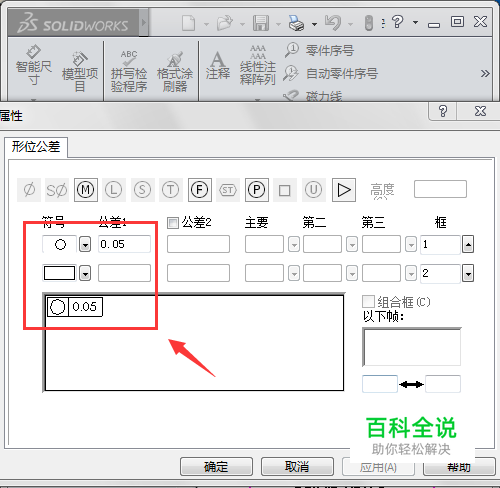Expand the toolbar overflow chevron

[485, 73]
